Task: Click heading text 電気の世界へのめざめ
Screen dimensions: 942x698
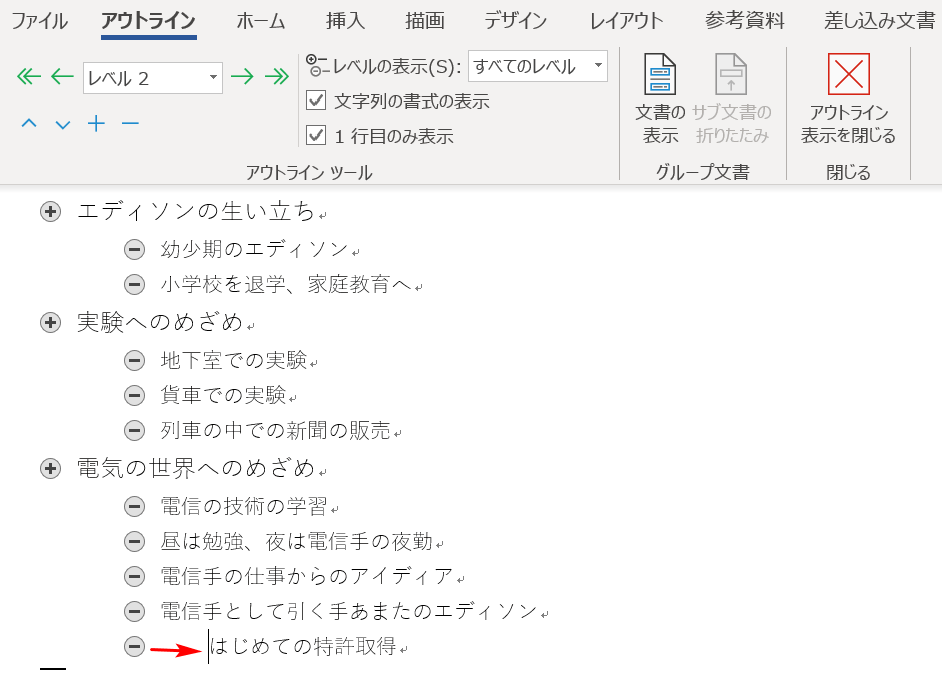Action: click(x=196, y=469)
